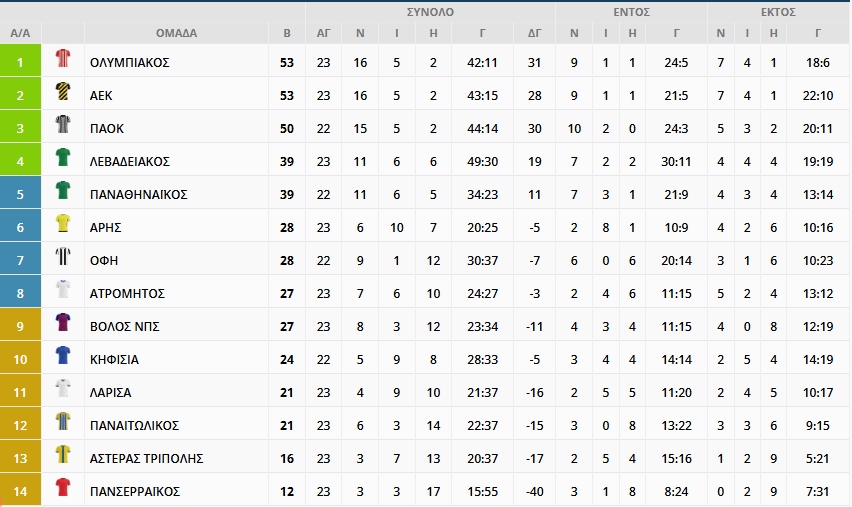Select the ΕΚΤΟΣ header section
The height and width of the screenshot is (507, 852).
(778, 12)
